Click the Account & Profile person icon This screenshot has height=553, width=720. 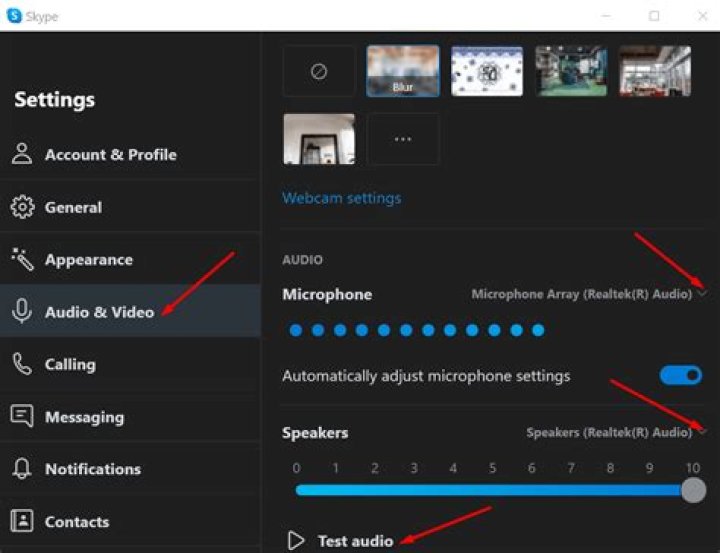[x=22, y=154]
